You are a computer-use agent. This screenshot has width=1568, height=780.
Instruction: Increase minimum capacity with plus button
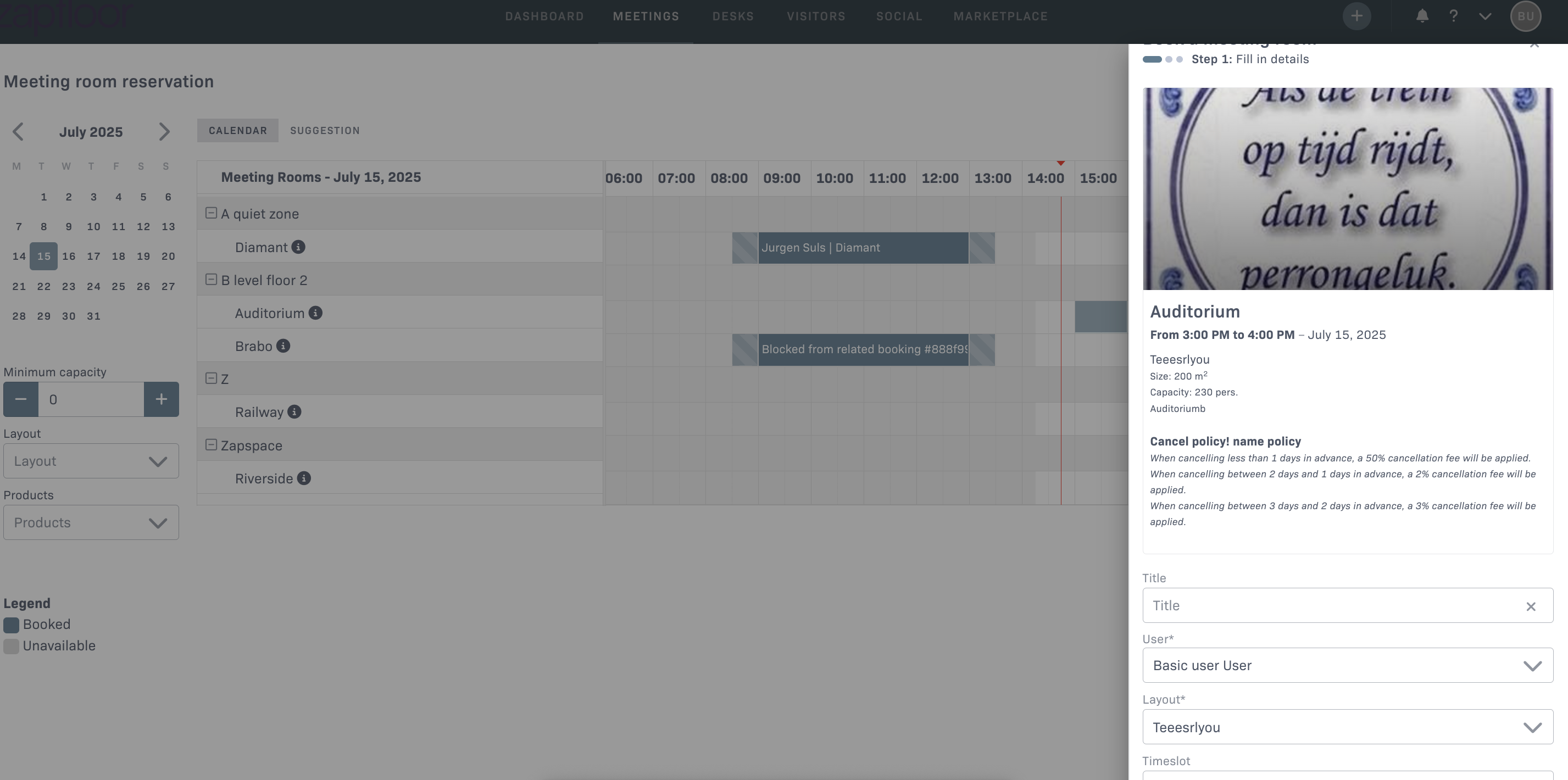(x=162, y=399)
